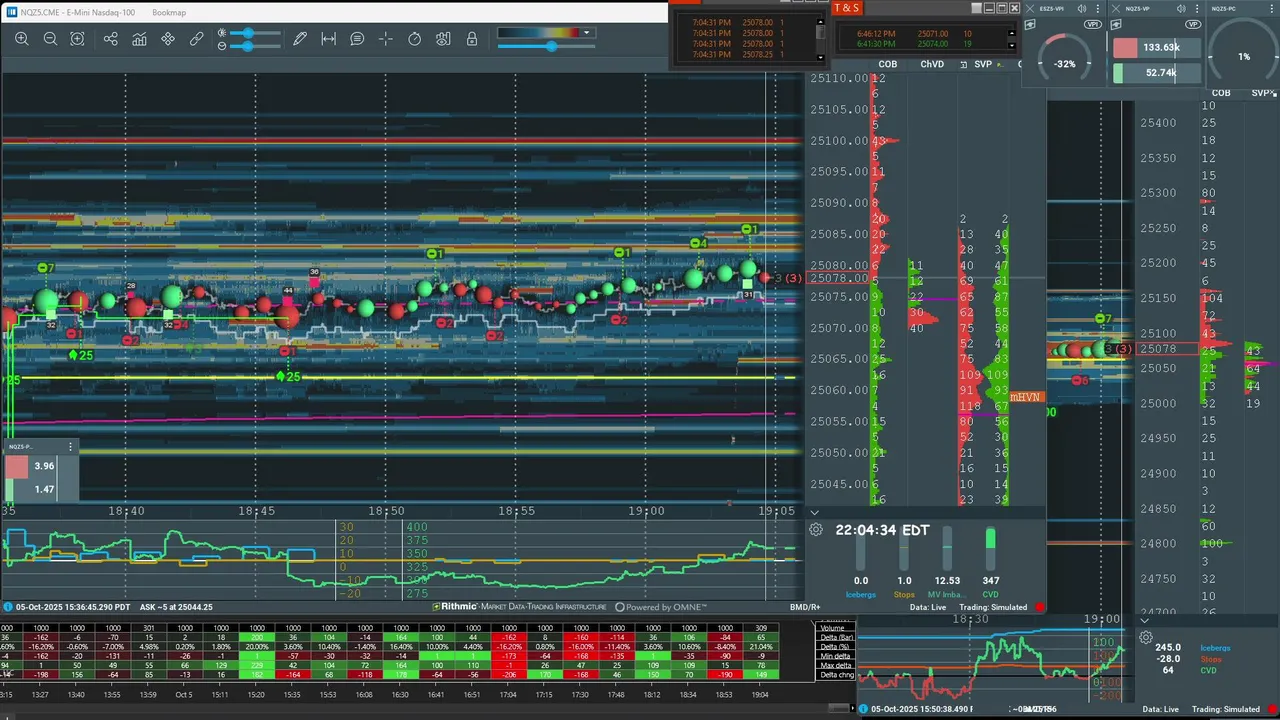Click info icon beside 05-Oct-2025 15:50:38

(x=863, y=709)
